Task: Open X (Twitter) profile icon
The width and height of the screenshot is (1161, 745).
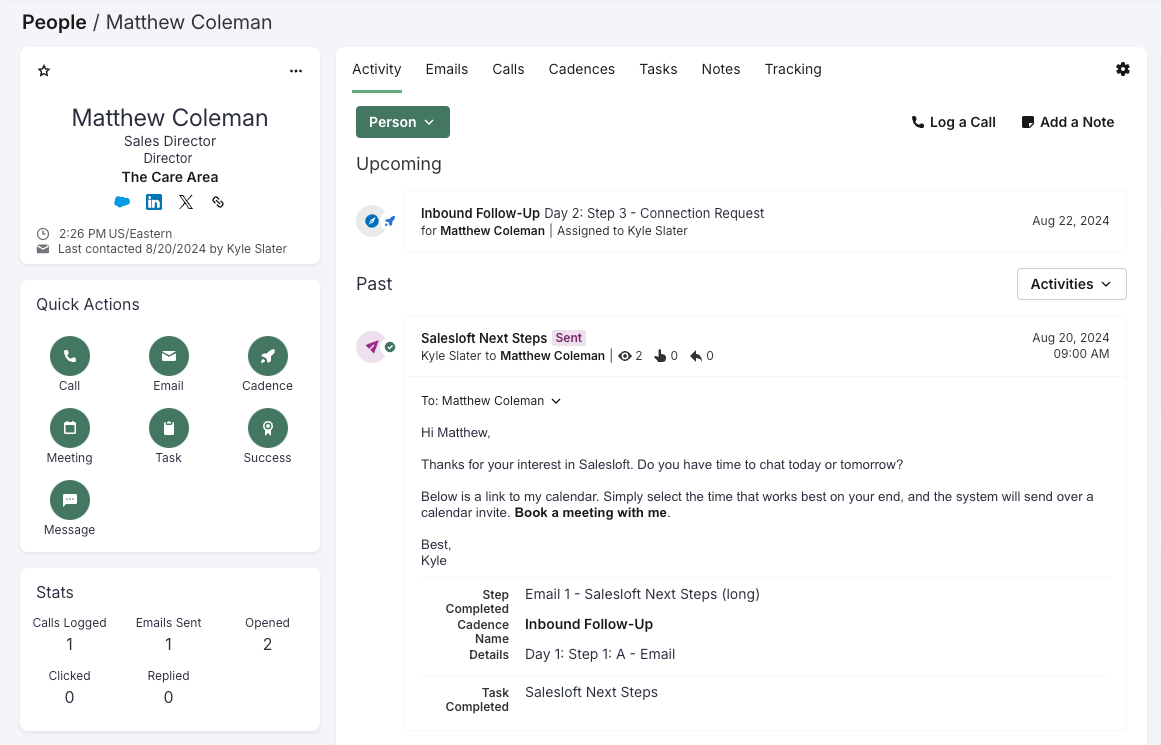Action: click(x=186, y=201)
